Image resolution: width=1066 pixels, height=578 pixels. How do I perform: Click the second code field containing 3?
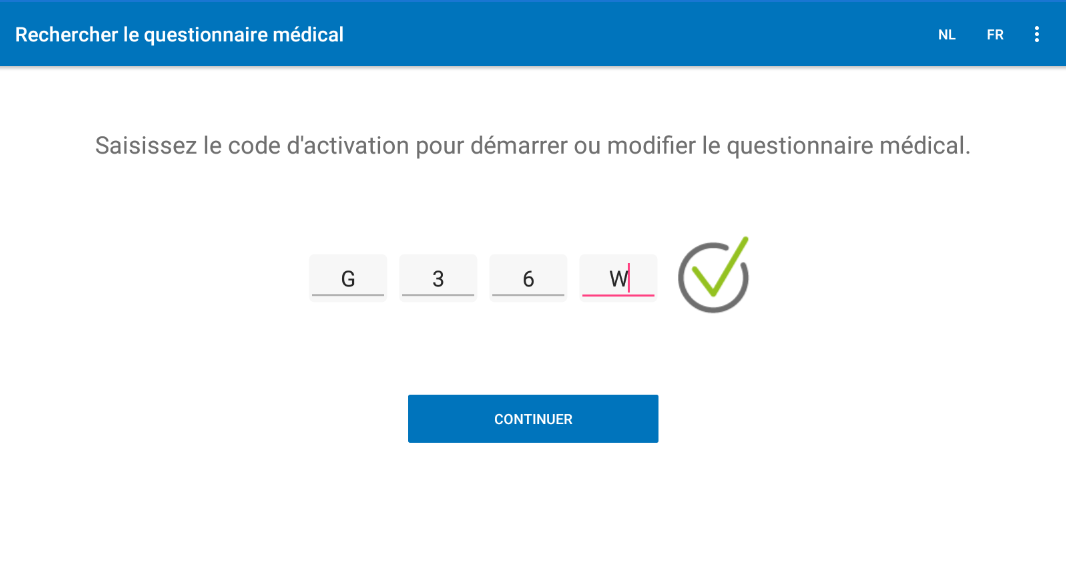(438, 277)
